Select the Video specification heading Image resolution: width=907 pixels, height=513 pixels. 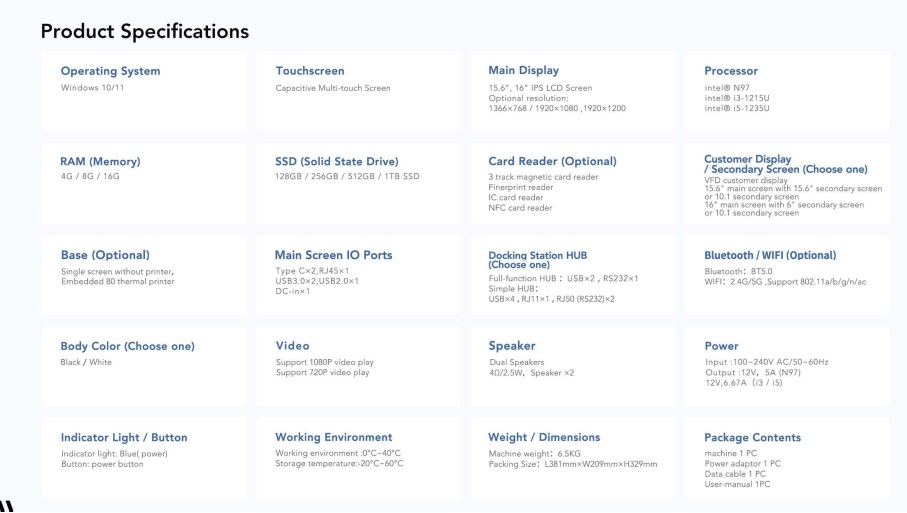(x=292, y=346)
